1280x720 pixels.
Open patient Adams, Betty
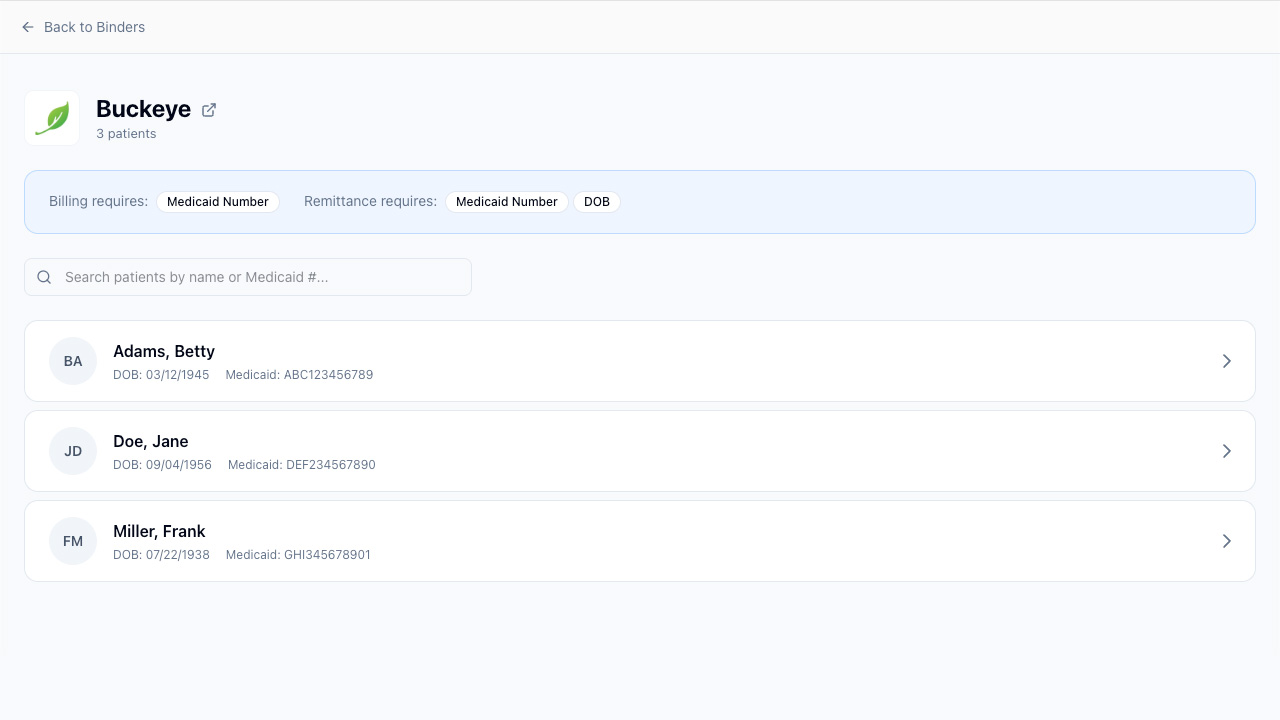click(x=640, y=361)
